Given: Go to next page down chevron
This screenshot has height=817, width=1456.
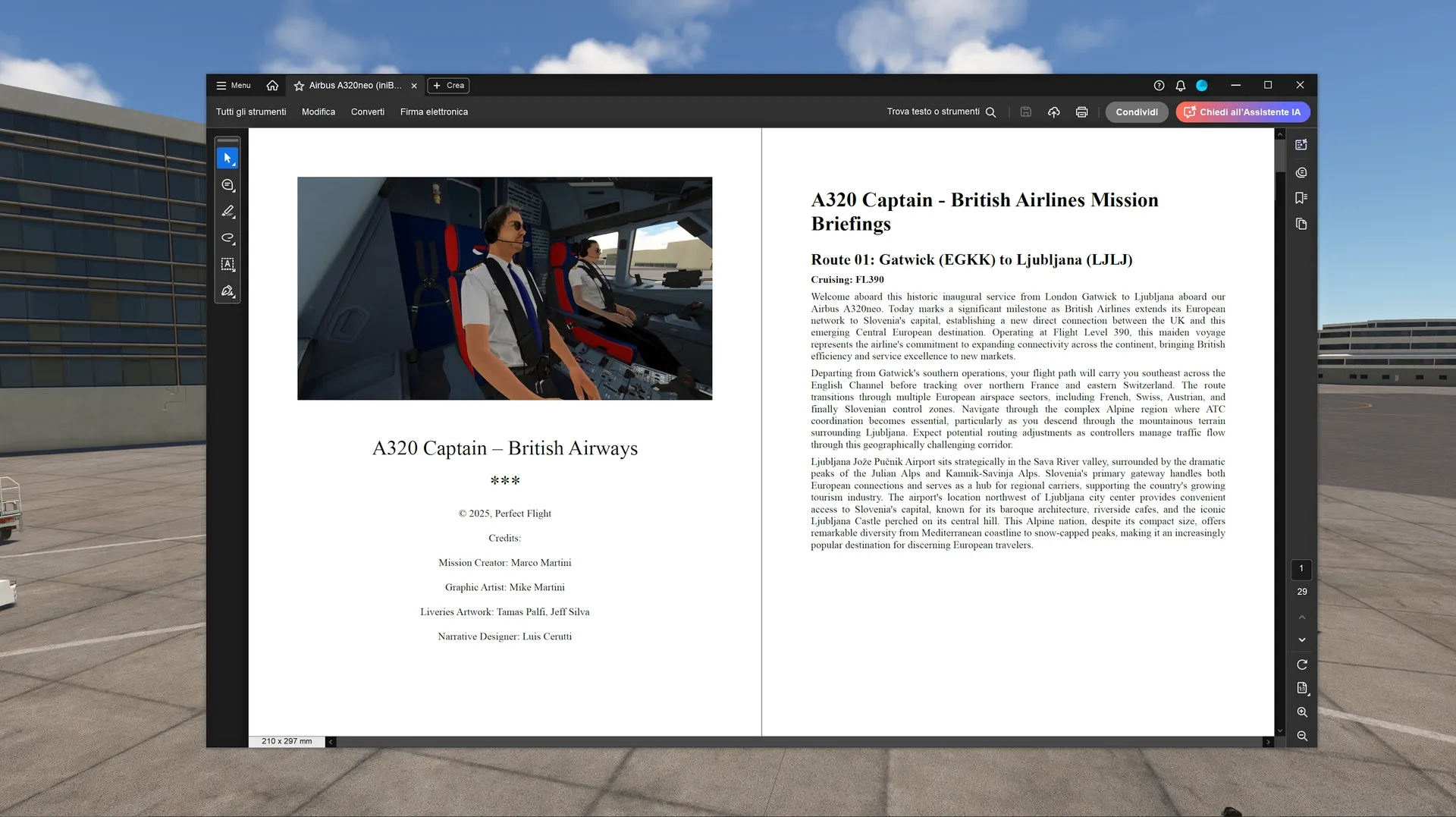Looking at the screenshot, I should (x=1302, y=640).
